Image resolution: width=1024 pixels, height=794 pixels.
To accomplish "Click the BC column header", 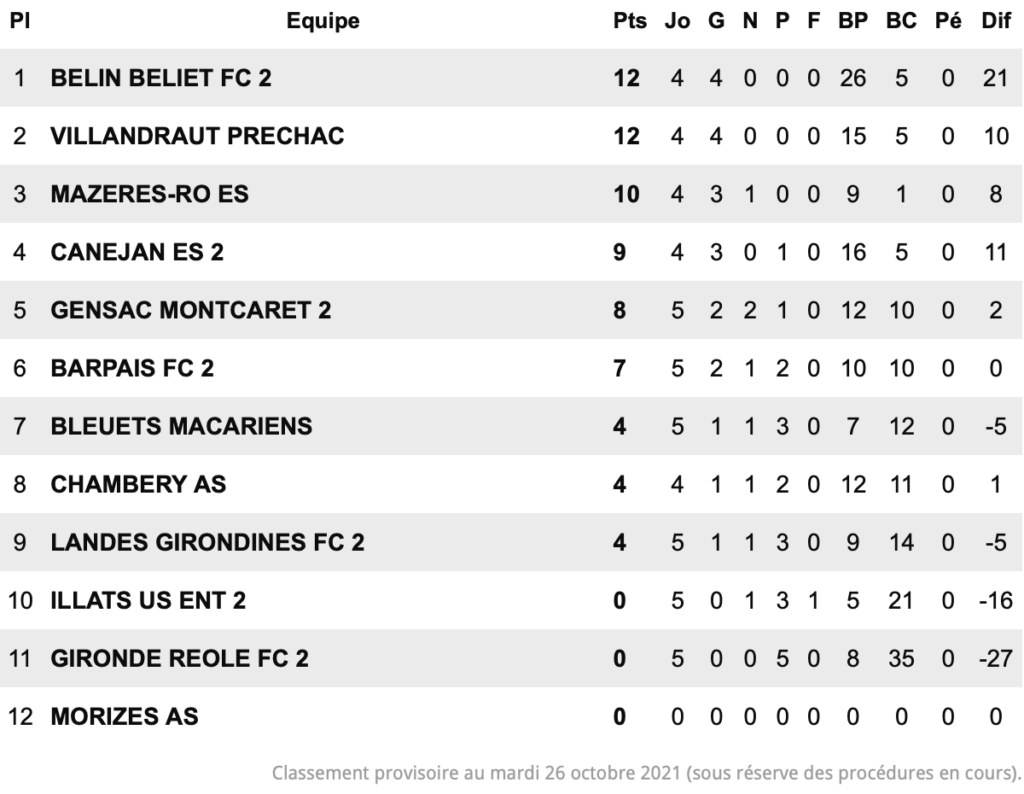I will click(901, 21).
